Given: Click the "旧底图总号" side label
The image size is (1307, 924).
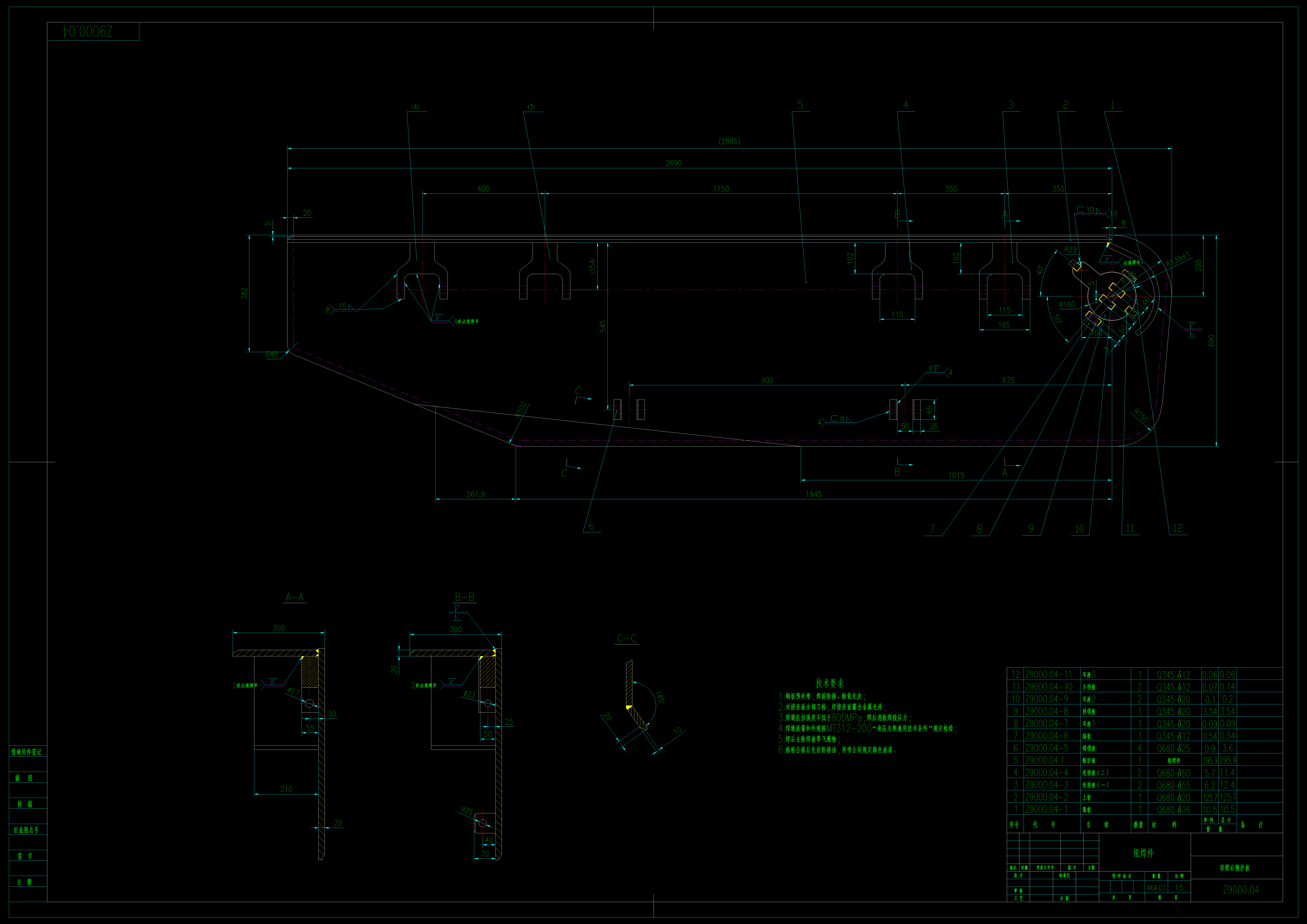Looking at the screenshot, I should [x=26, y=830].
